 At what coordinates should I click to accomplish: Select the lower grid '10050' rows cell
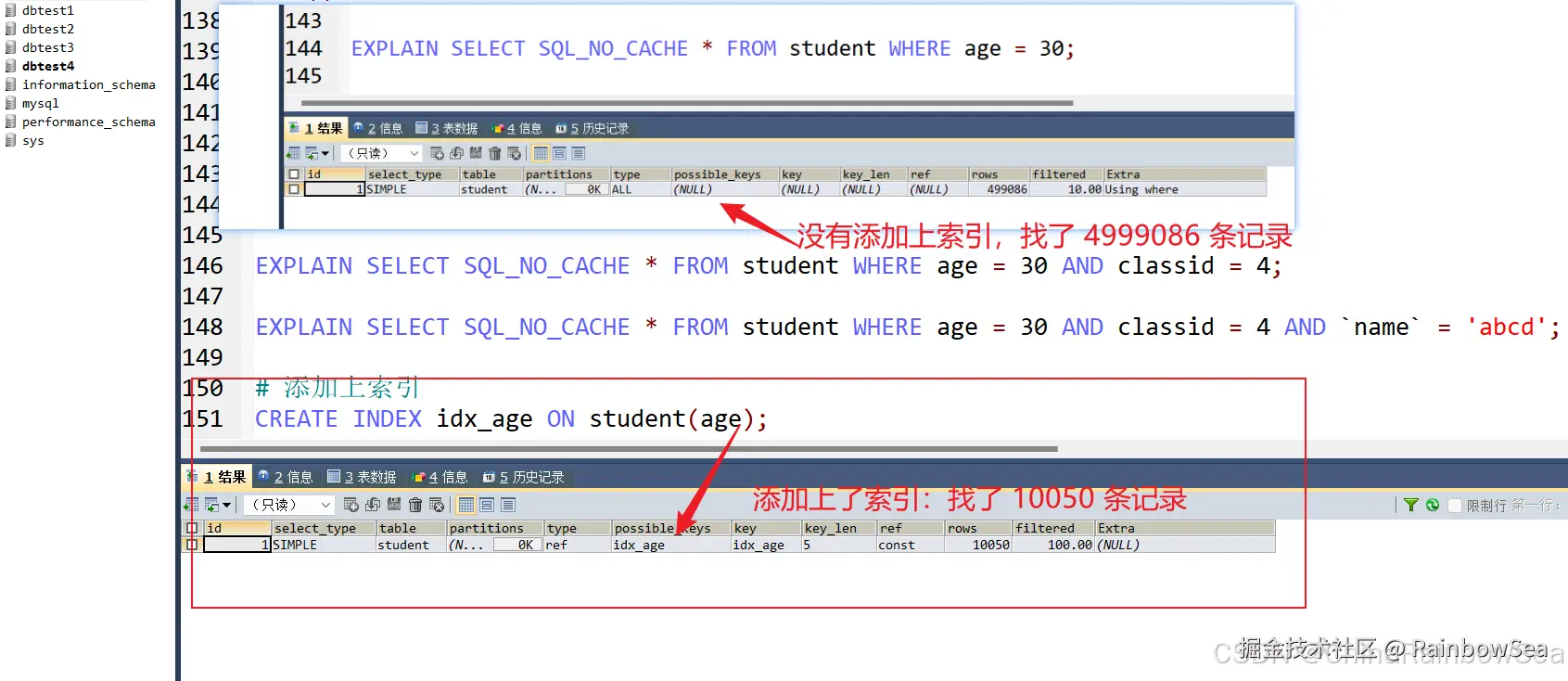(x=978, y=545)
